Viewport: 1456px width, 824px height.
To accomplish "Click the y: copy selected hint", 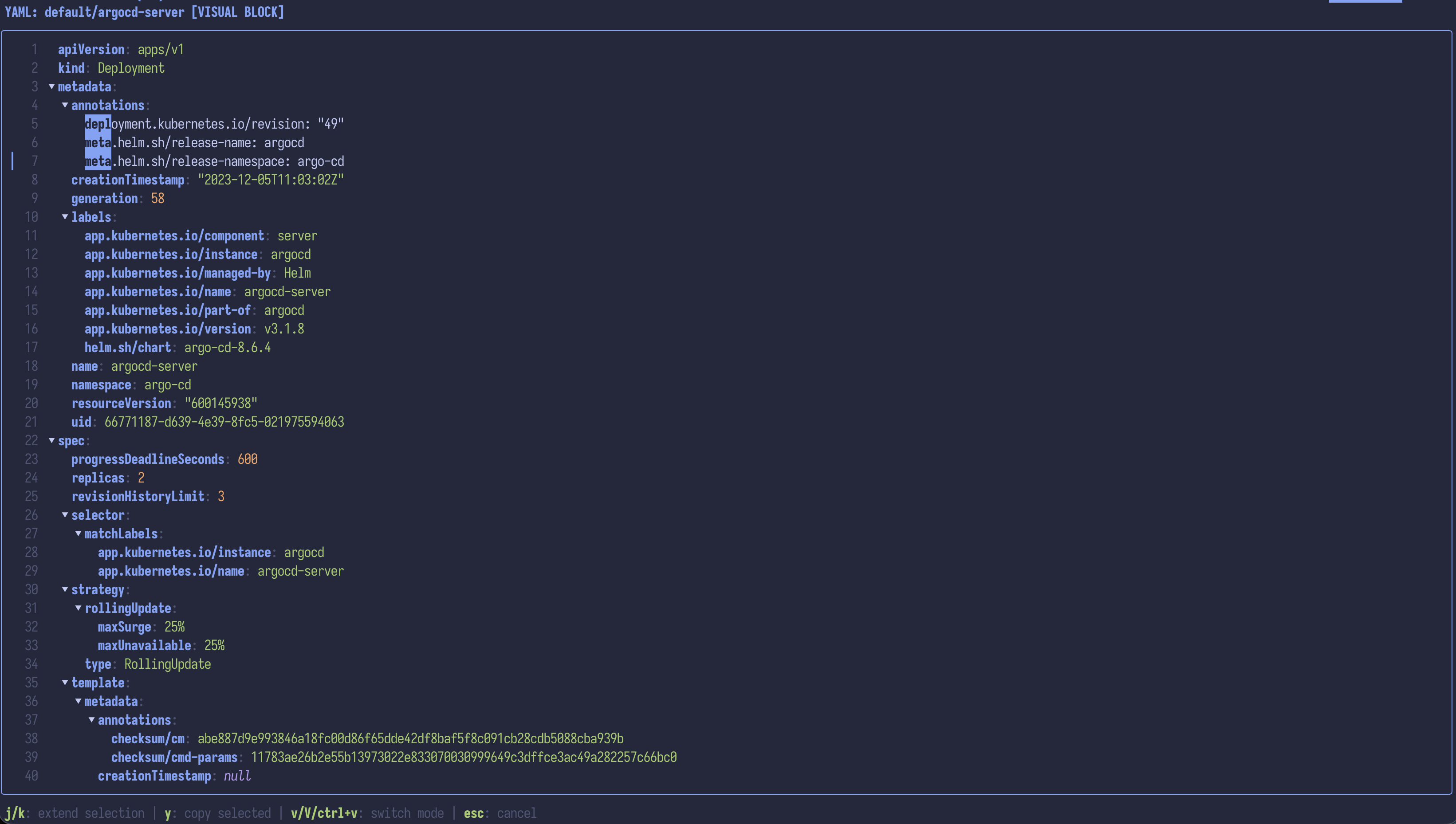I will (217, 812).
